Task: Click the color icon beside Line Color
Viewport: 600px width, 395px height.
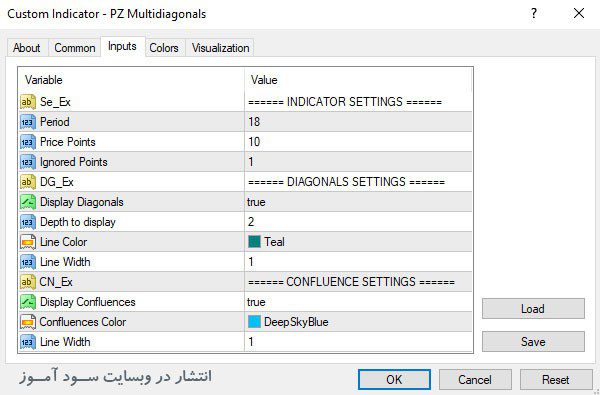Action: tap(28, 242)
